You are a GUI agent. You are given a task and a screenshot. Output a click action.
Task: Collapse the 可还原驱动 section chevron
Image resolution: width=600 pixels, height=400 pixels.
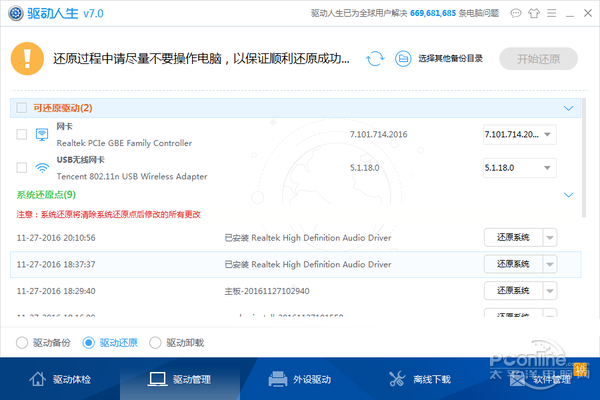point(569,108)
